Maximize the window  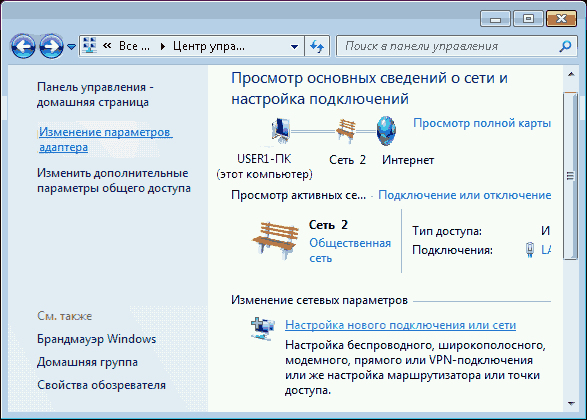click(528, 19)
